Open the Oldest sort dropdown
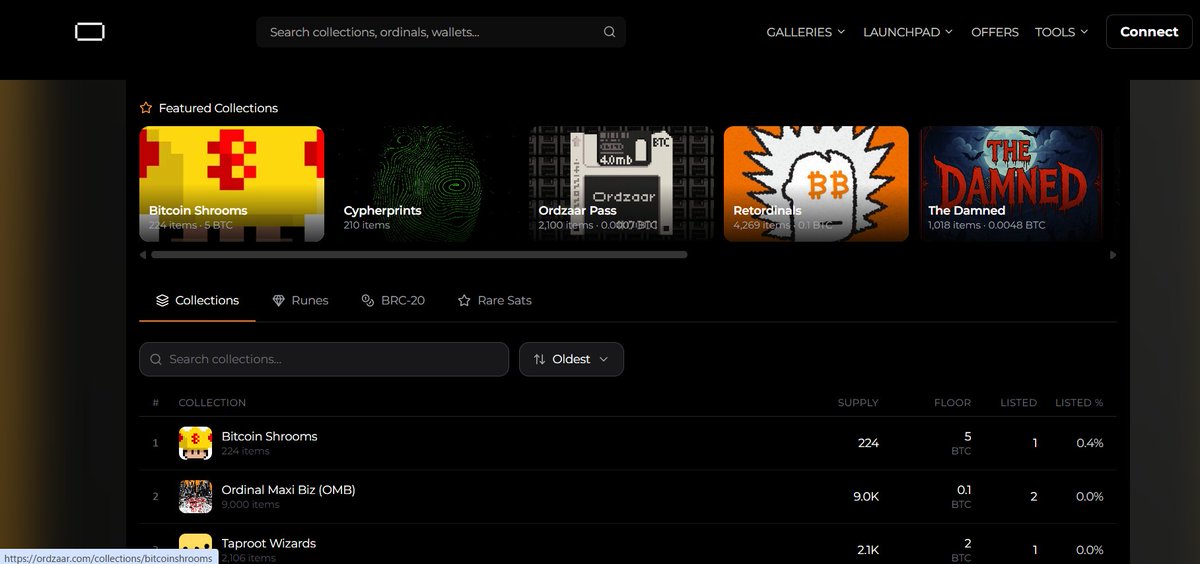1200x564 pixels. (x=571, y=359)
